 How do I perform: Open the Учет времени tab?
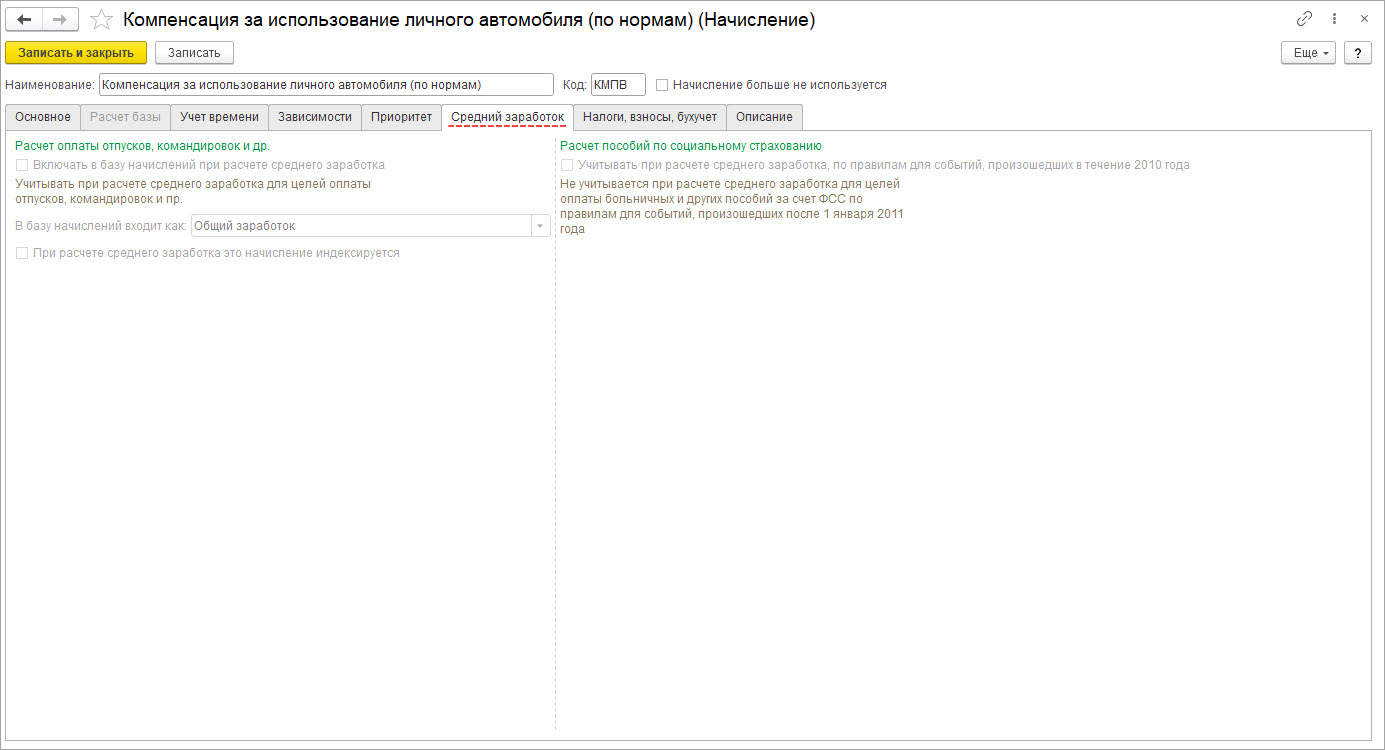[x=219, y=117]
